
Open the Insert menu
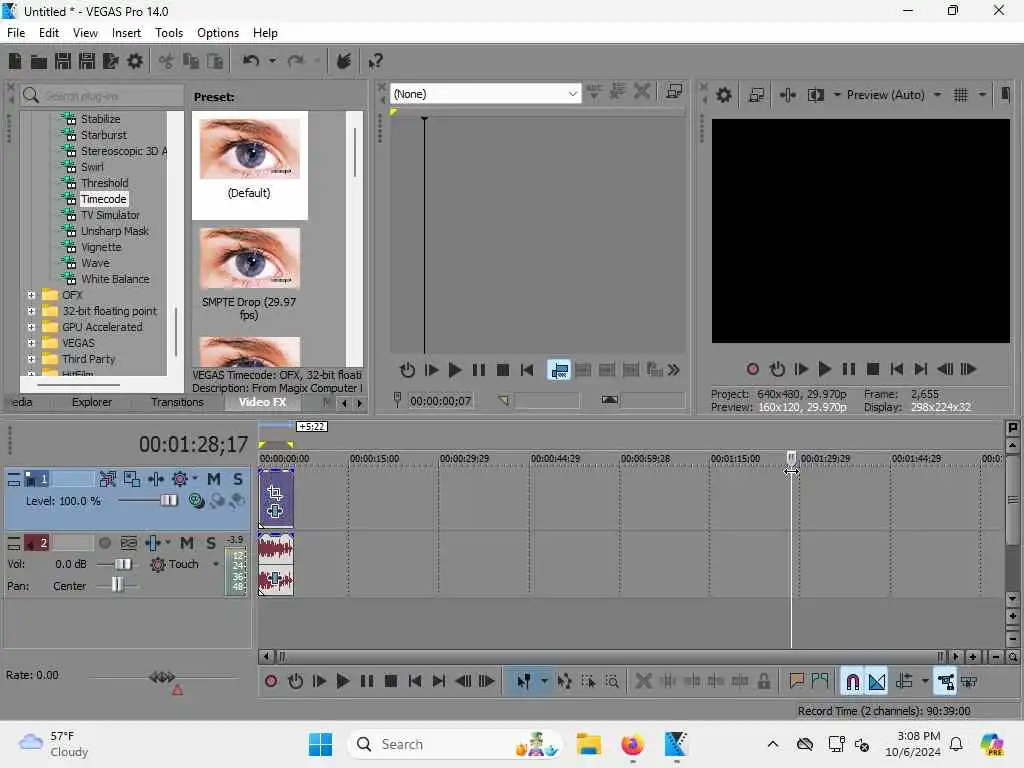[x=126, y=33]
